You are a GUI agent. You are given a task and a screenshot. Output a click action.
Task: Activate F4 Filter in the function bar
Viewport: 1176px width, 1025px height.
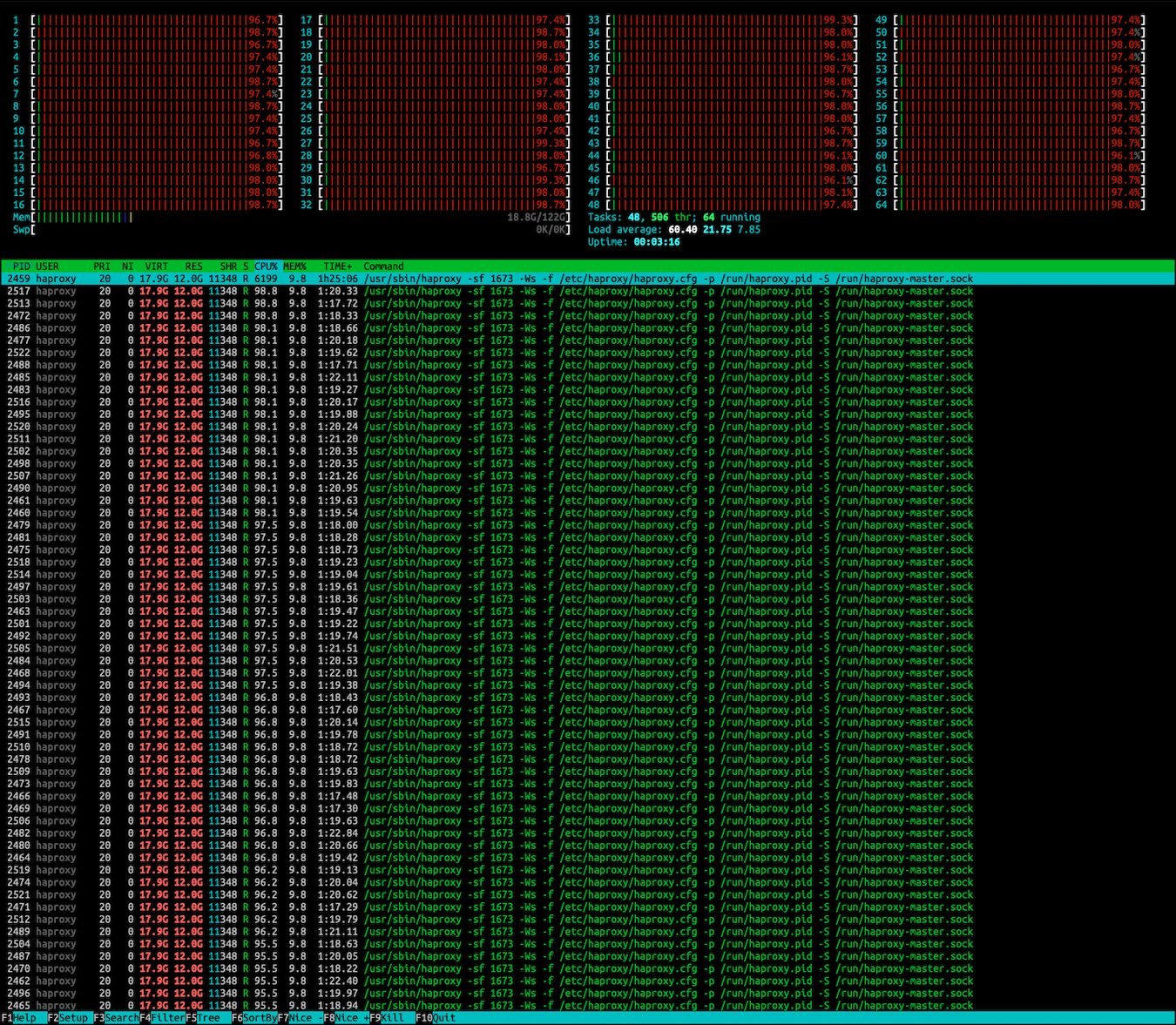162,1018
